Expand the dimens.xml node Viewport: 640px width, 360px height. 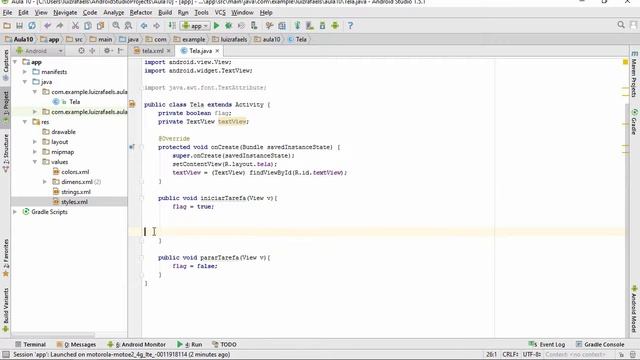[45, 182]
